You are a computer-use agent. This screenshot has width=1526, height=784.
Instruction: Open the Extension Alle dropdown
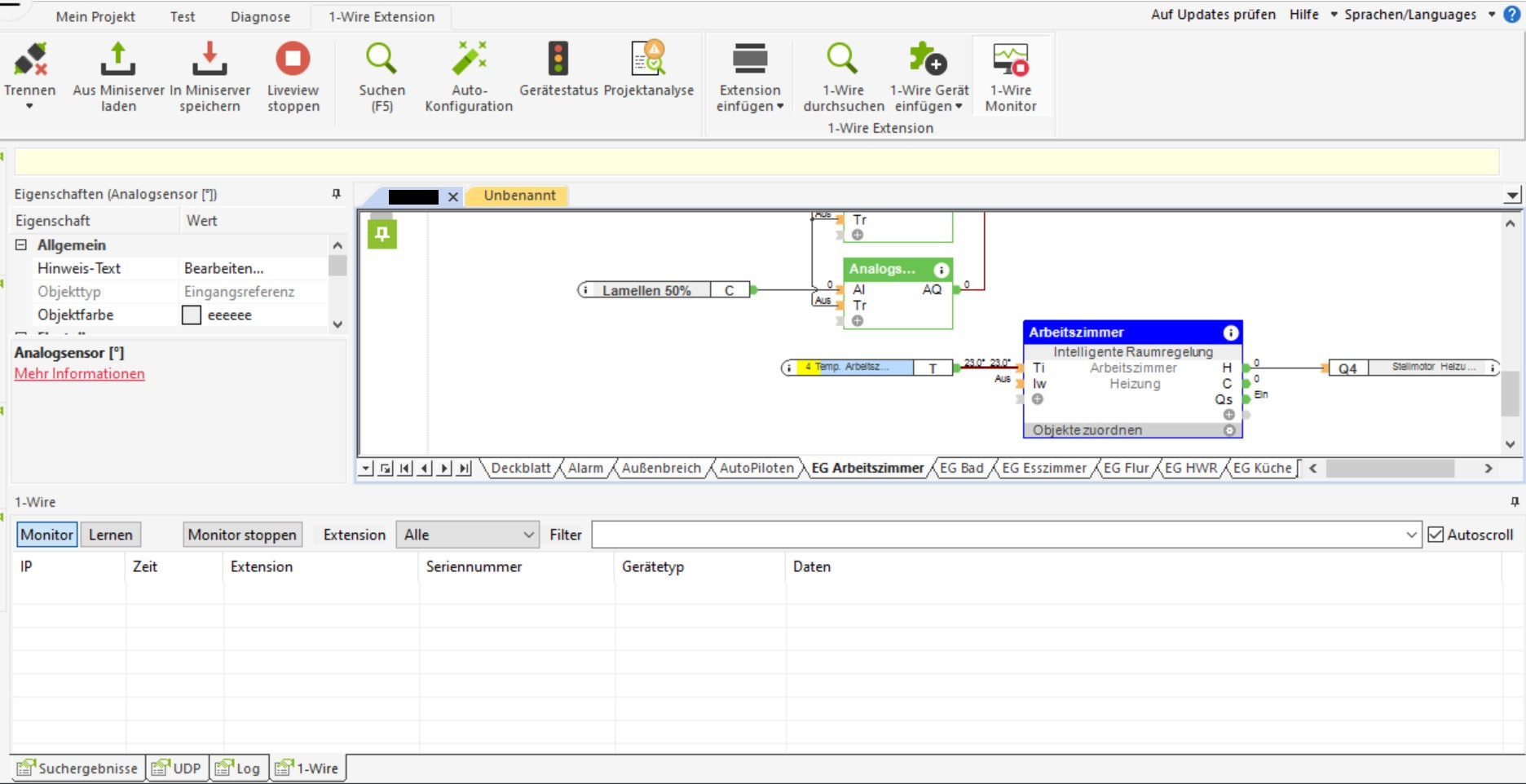click(x=467, y=535)
